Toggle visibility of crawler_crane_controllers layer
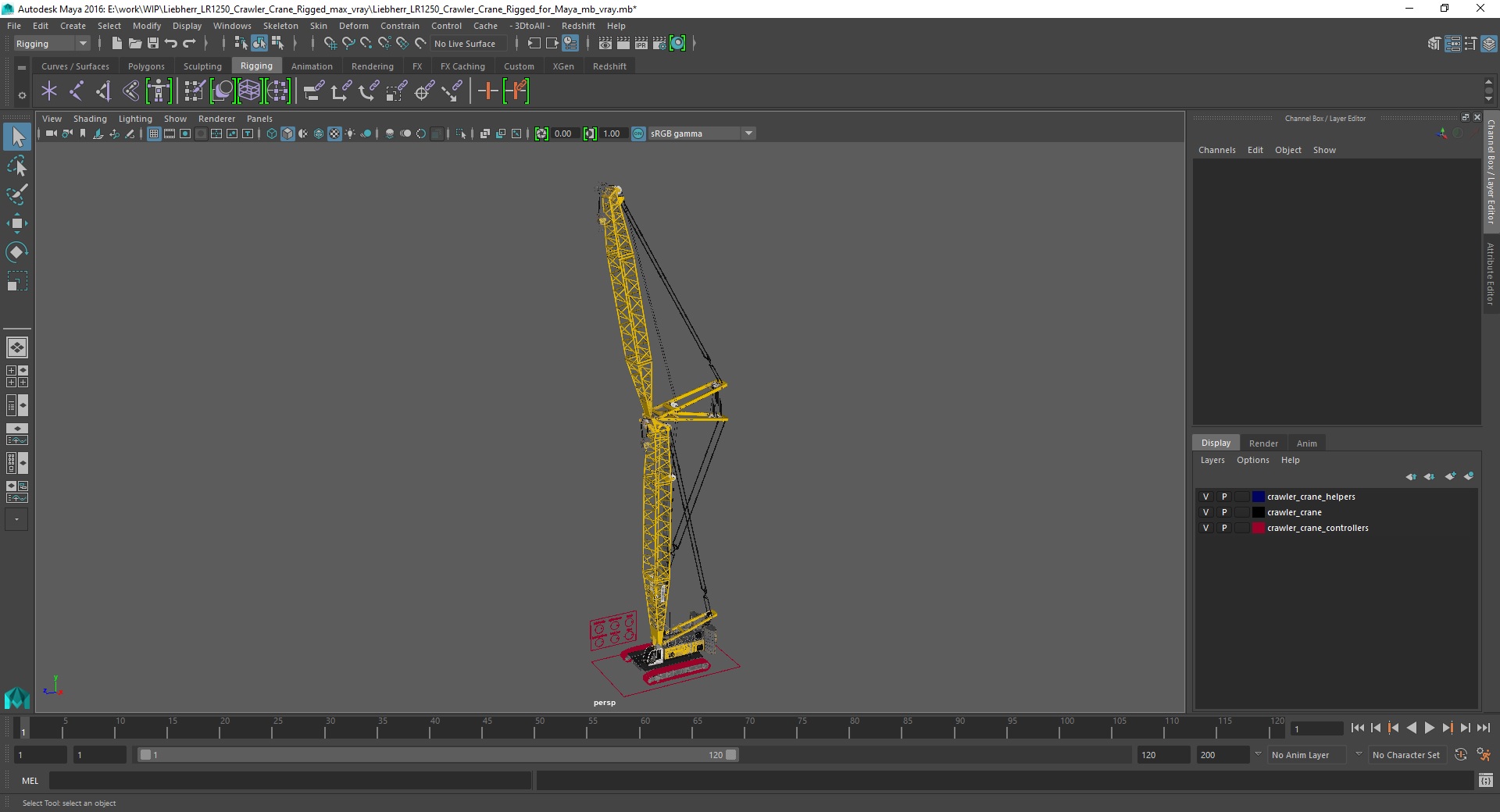This screenshot has height=812, width=1500. [1205, 528]
